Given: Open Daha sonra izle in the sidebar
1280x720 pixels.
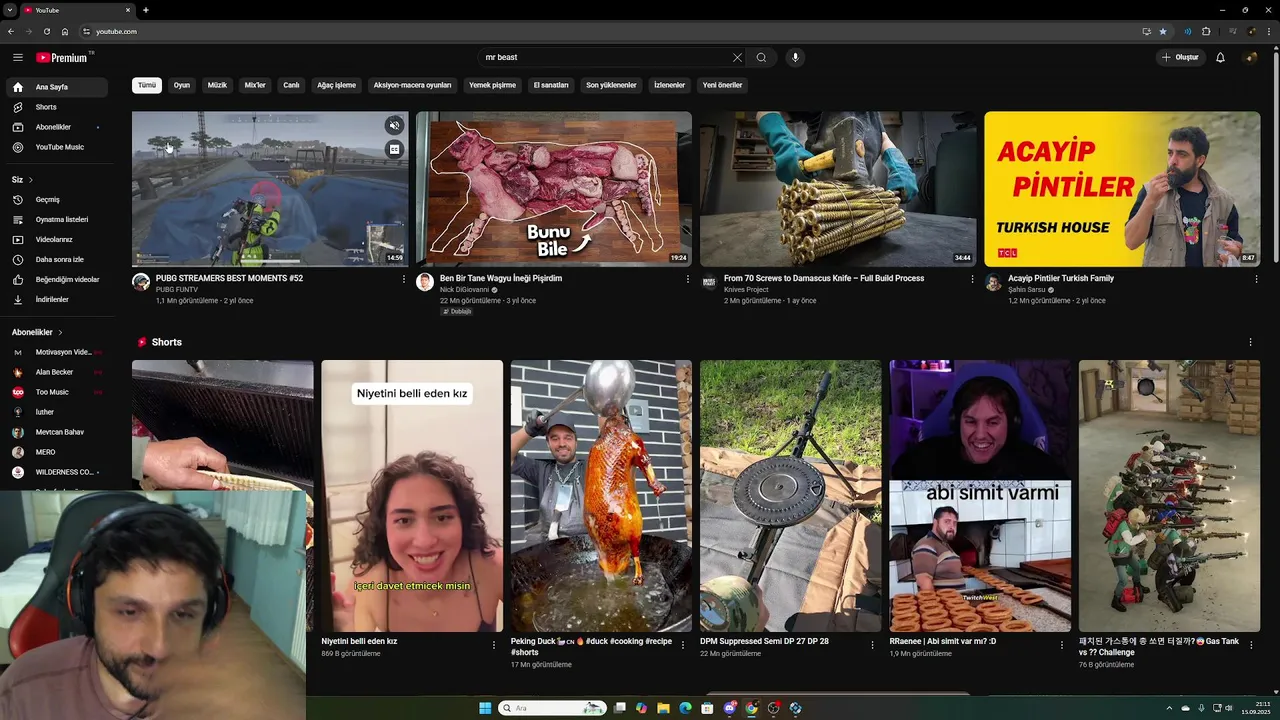Looking at the screenshot, I should pyautogui.click(x=57, y=259).
